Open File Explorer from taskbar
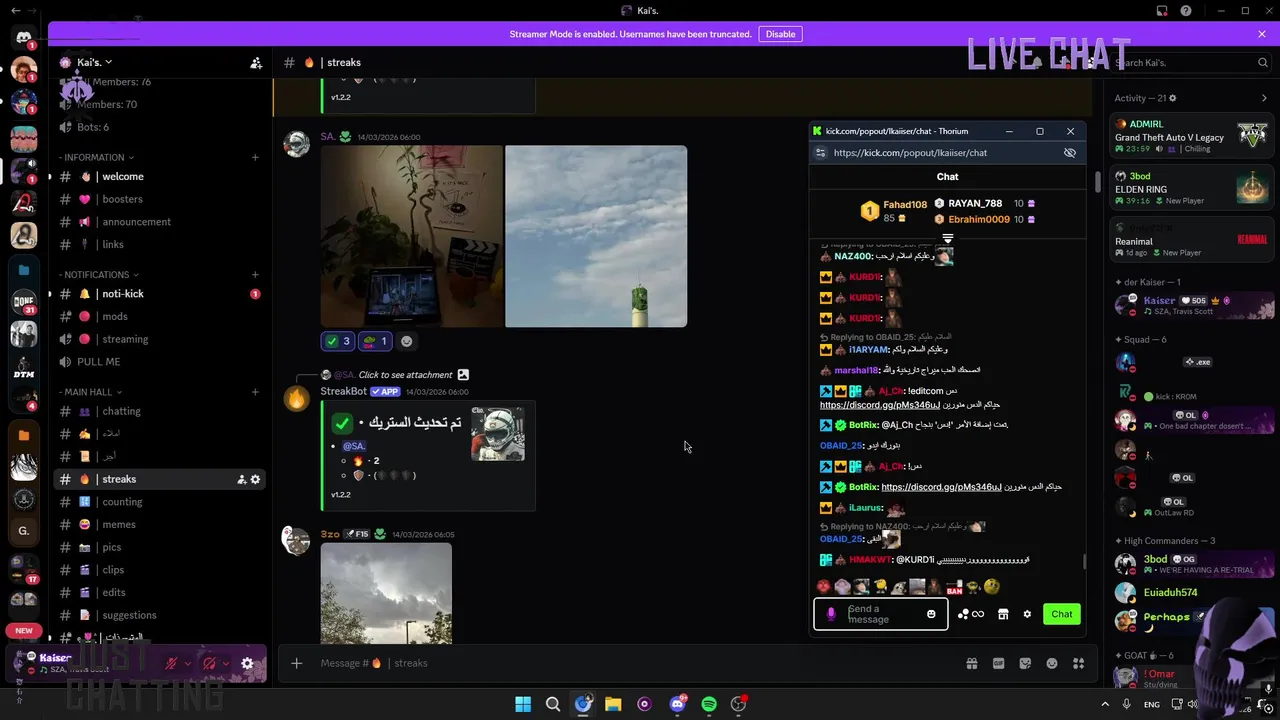This screenshot has width=1280, height=720. (613, 704)
